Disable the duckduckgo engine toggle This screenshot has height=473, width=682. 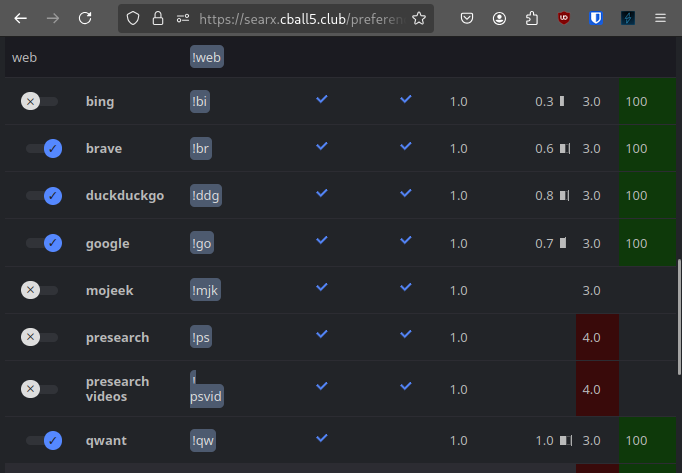[x=43, y=195]
